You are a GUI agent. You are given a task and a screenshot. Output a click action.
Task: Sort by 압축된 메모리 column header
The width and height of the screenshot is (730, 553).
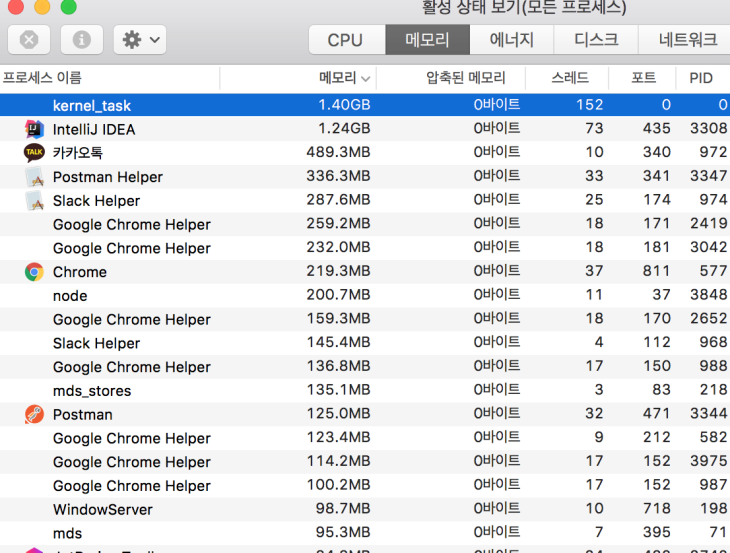click(x=465, y=78)
